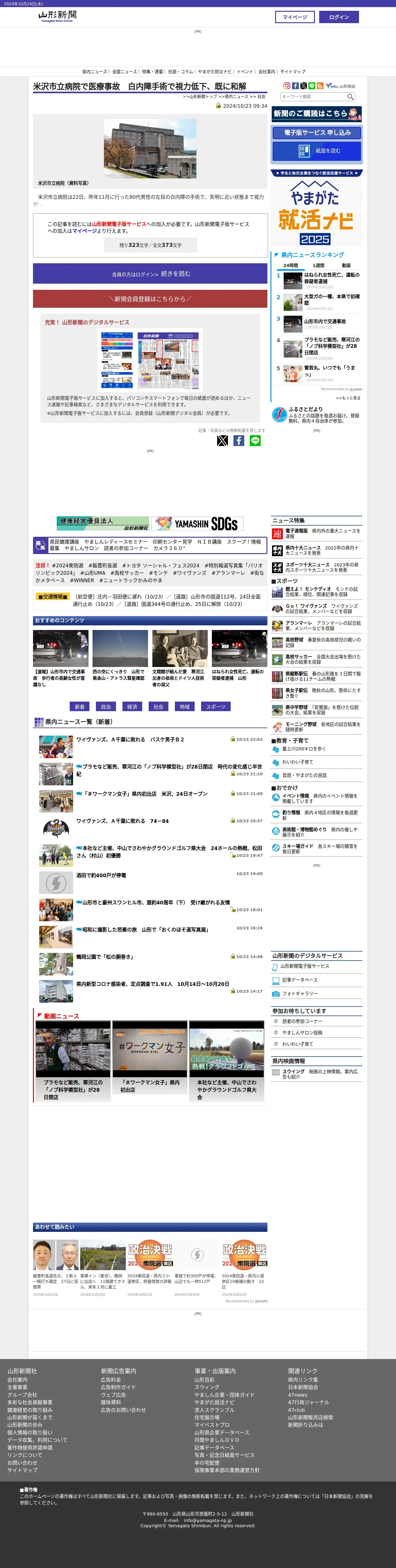Click the マイページ button
Viewport: 396px width, 1568px height.
point(295,17)
